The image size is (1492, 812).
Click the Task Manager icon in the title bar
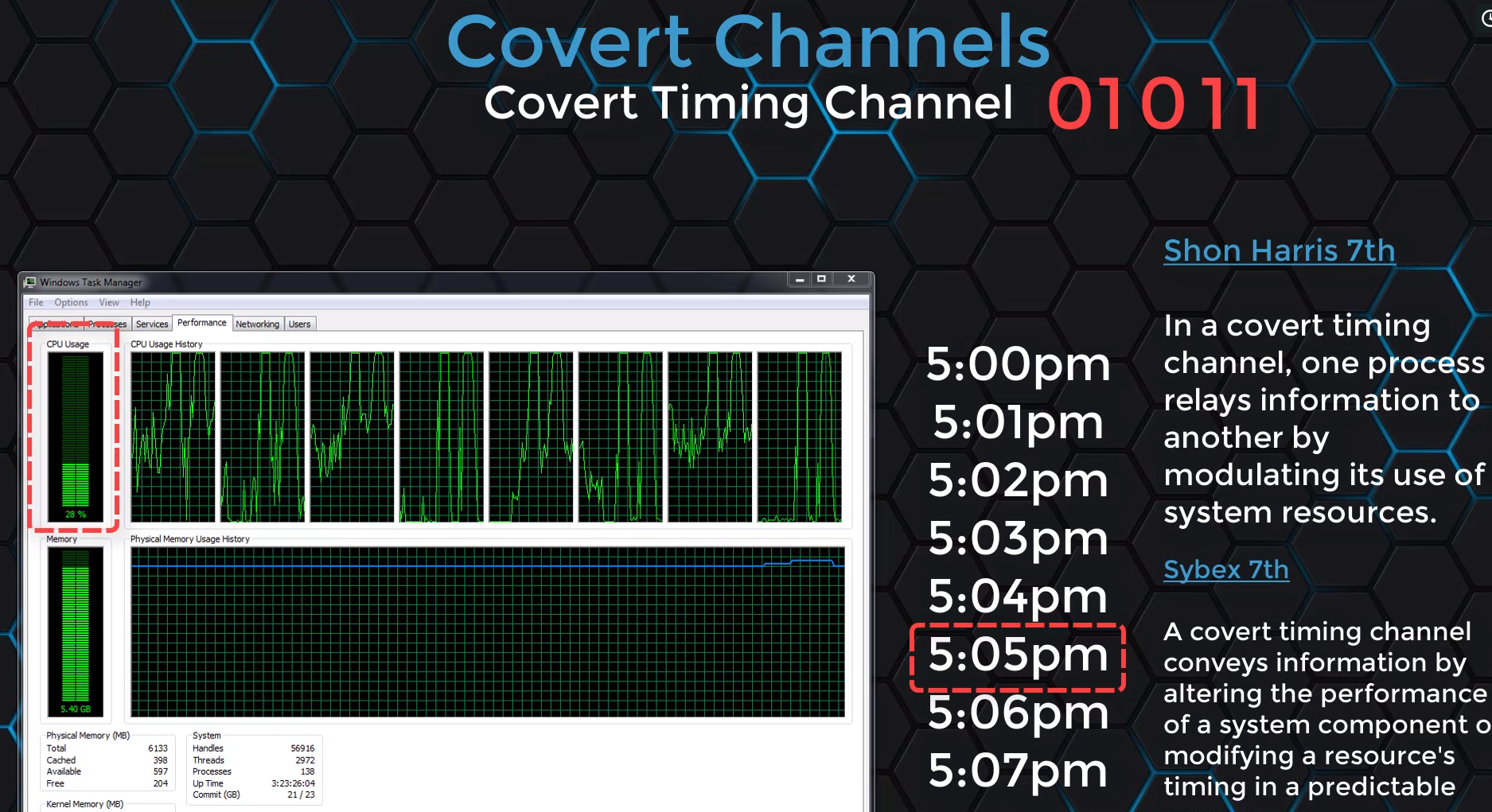pyautogui.click(x=31, y=282)
